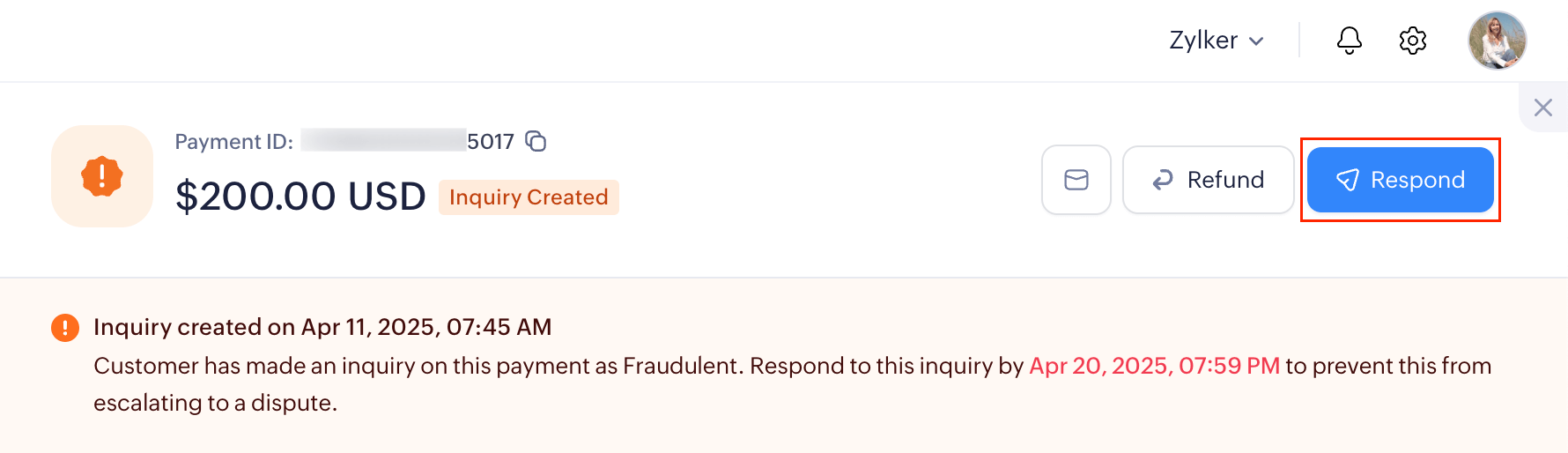Click the large orange alert badge
The height and width of the screenshot is (453, 1568).
tap(102, 176)
